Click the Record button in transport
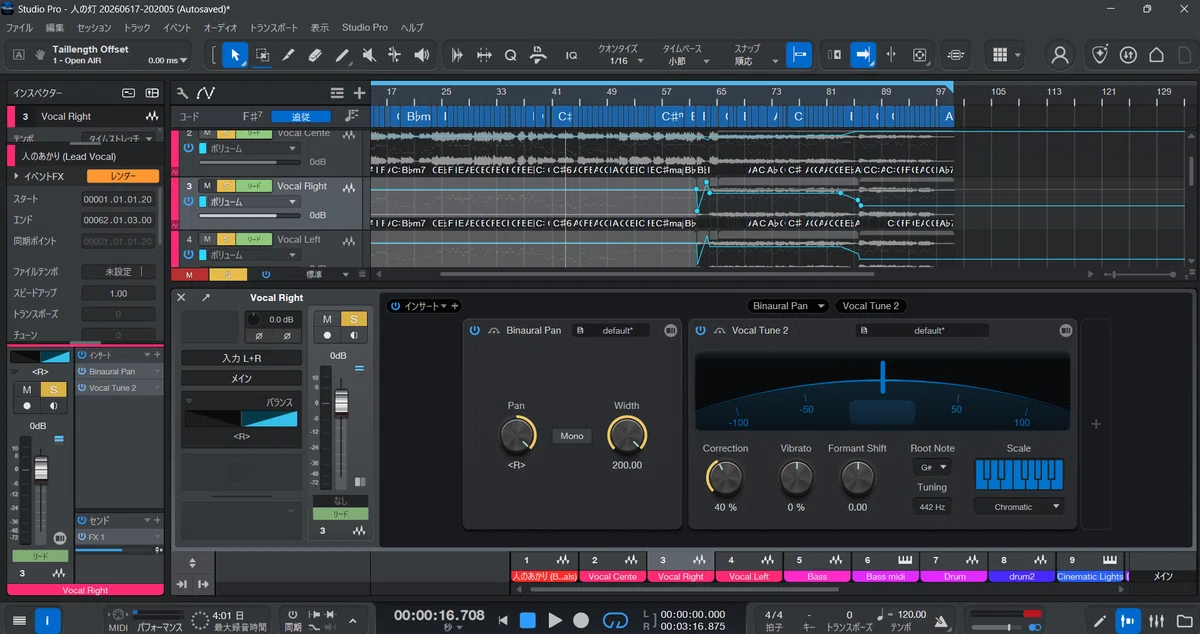 [581, 620]
